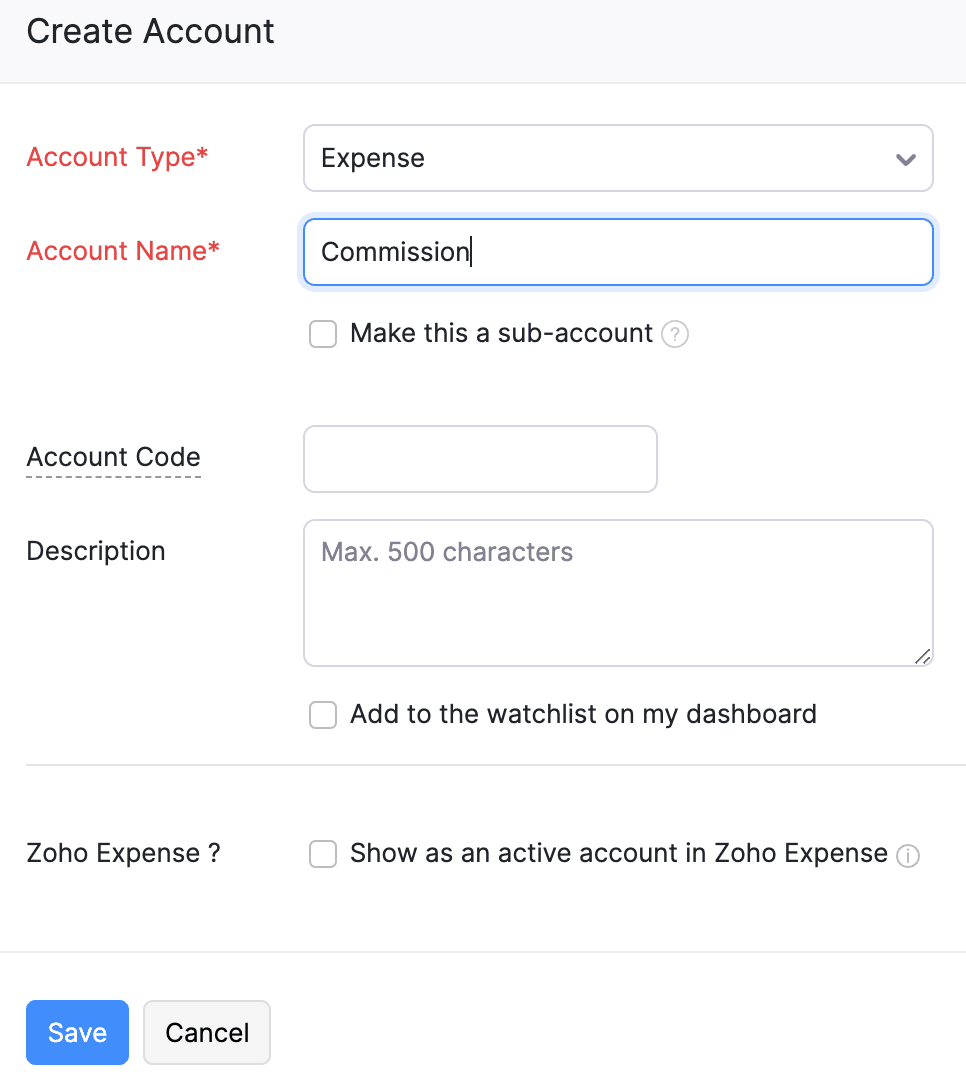Cancel creating the account
The height and width of the screenshot is (1082, 966).
click(x=206, y=1032)
